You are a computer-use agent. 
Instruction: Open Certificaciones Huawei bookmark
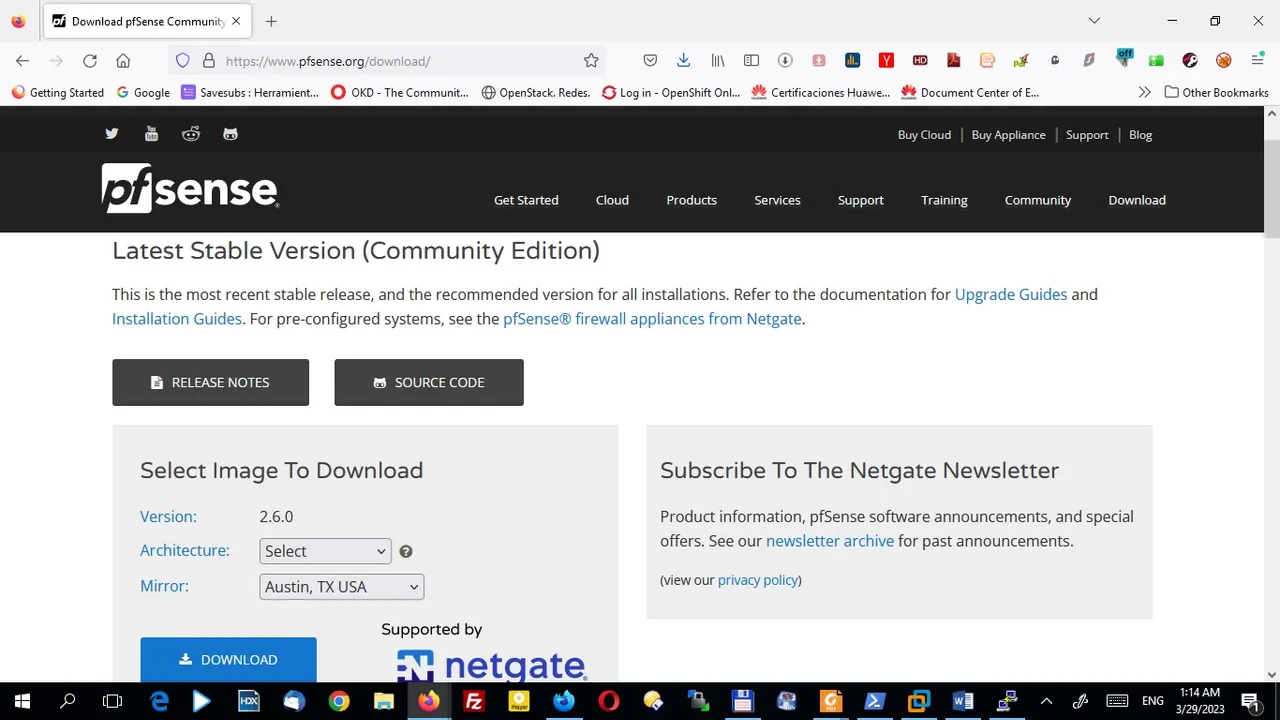(820, 92)
